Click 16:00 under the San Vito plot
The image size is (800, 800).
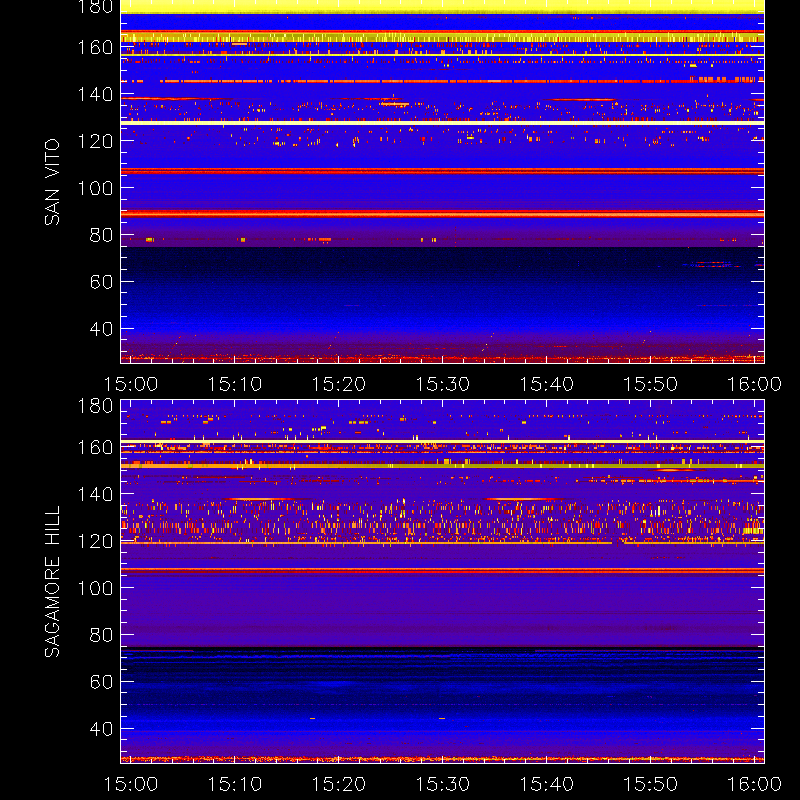(755, 384)
